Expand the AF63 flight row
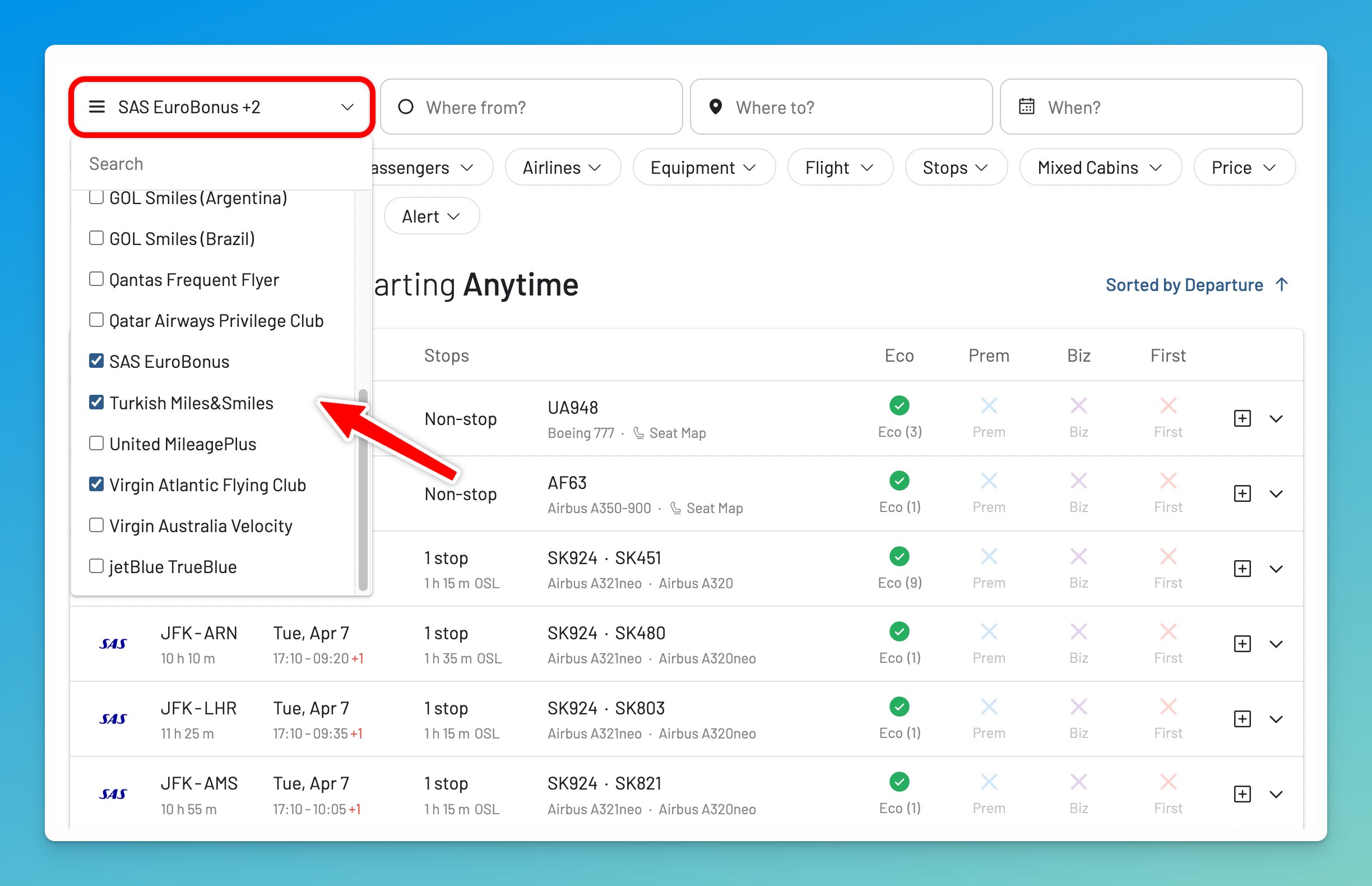Viewport: 1372px width, 886px height. (1276, 494)
